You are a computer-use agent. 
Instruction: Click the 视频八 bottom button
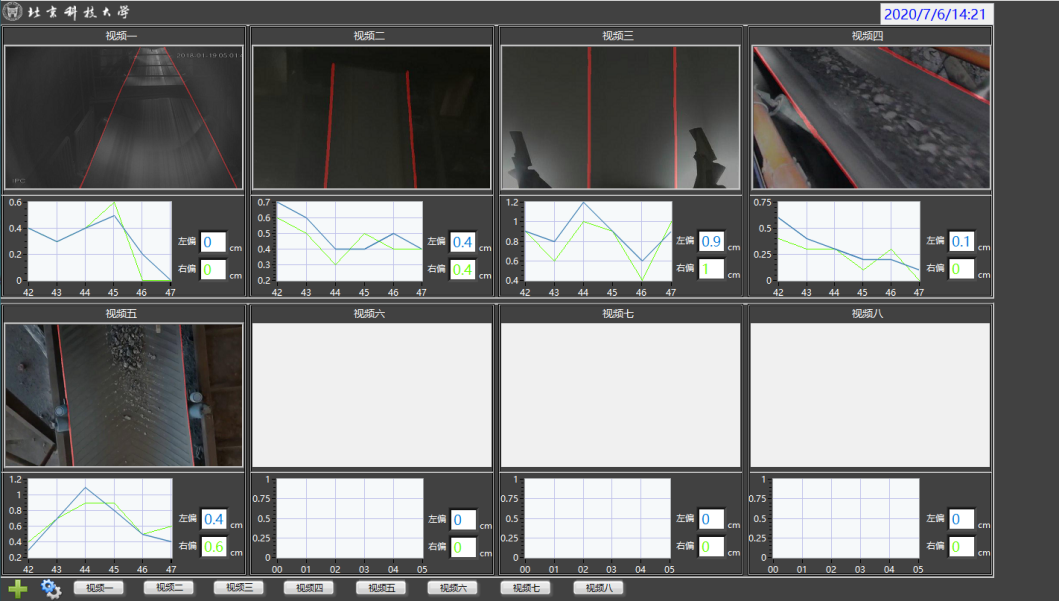click(598, 588)
